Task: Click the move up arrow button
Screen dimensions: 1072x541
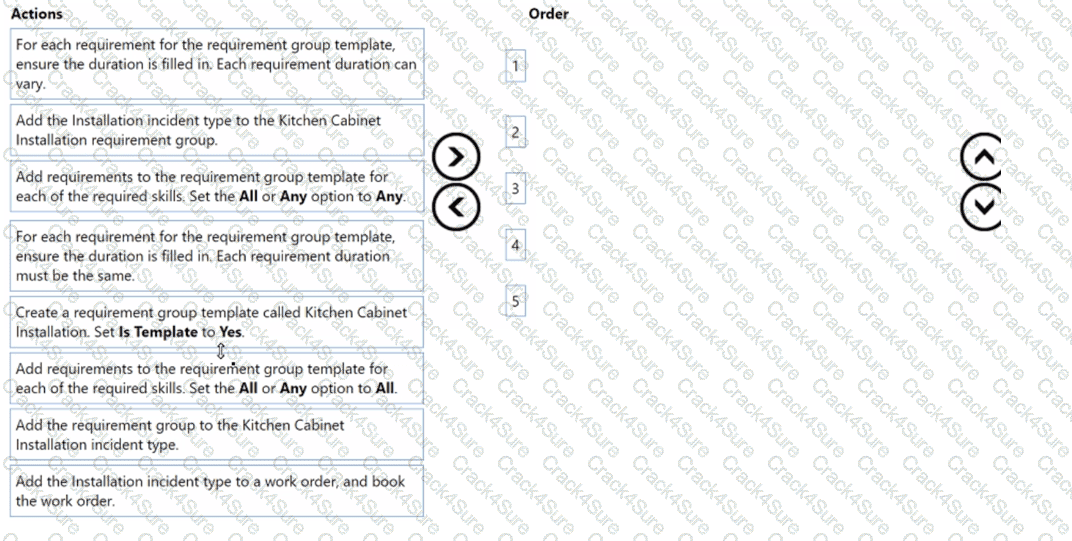Action: tap(981, 156)
